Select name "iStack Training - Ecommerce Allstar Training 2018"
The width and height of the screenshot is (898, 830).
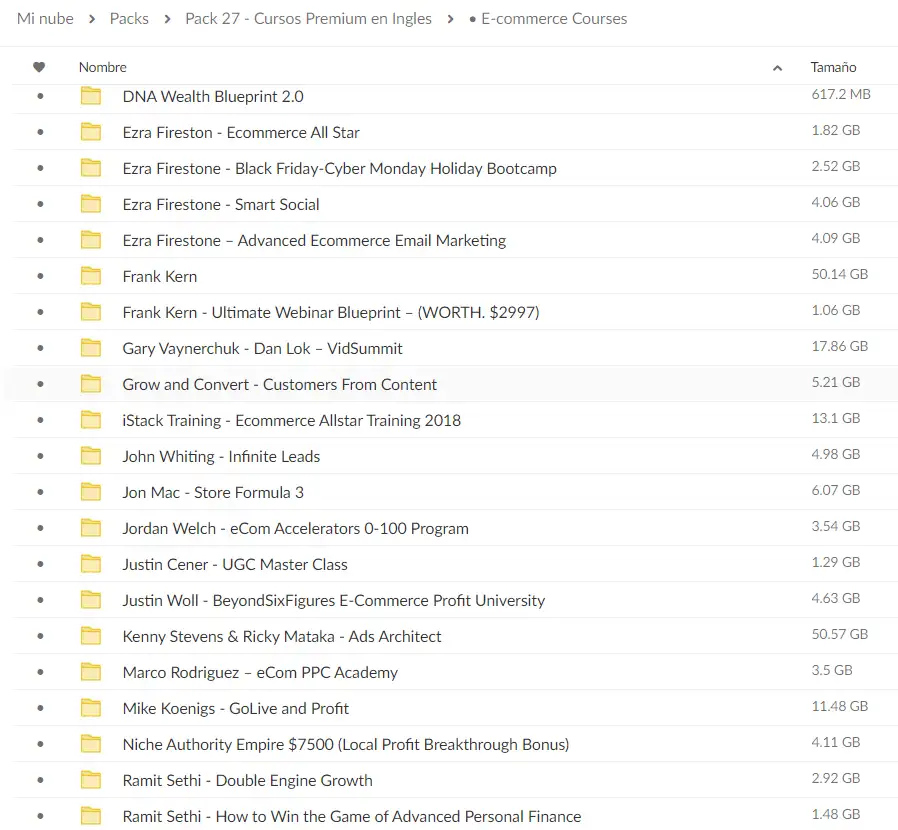tap(292, 420)
